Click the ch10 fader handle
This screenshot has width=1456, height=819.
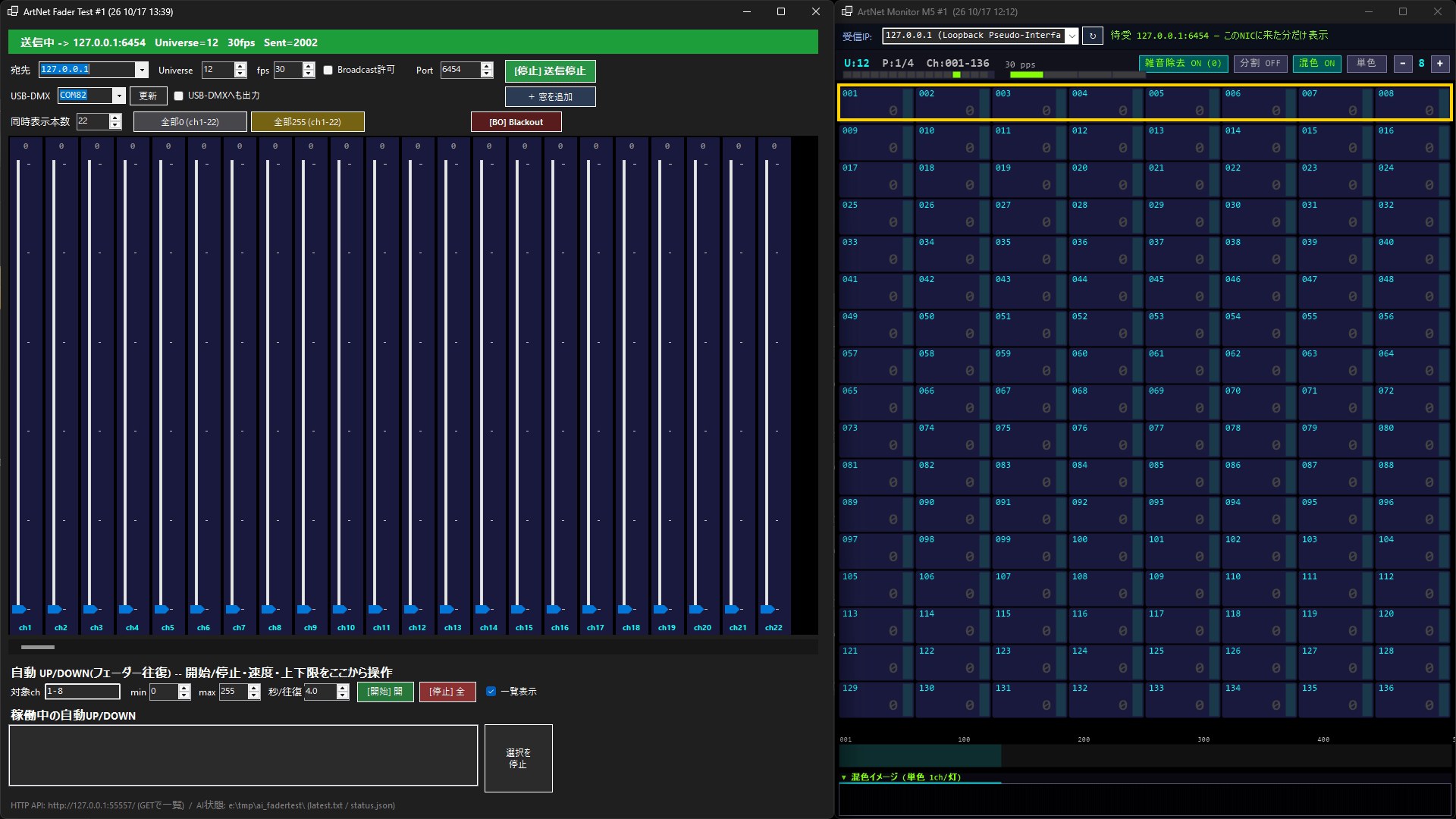340,609
